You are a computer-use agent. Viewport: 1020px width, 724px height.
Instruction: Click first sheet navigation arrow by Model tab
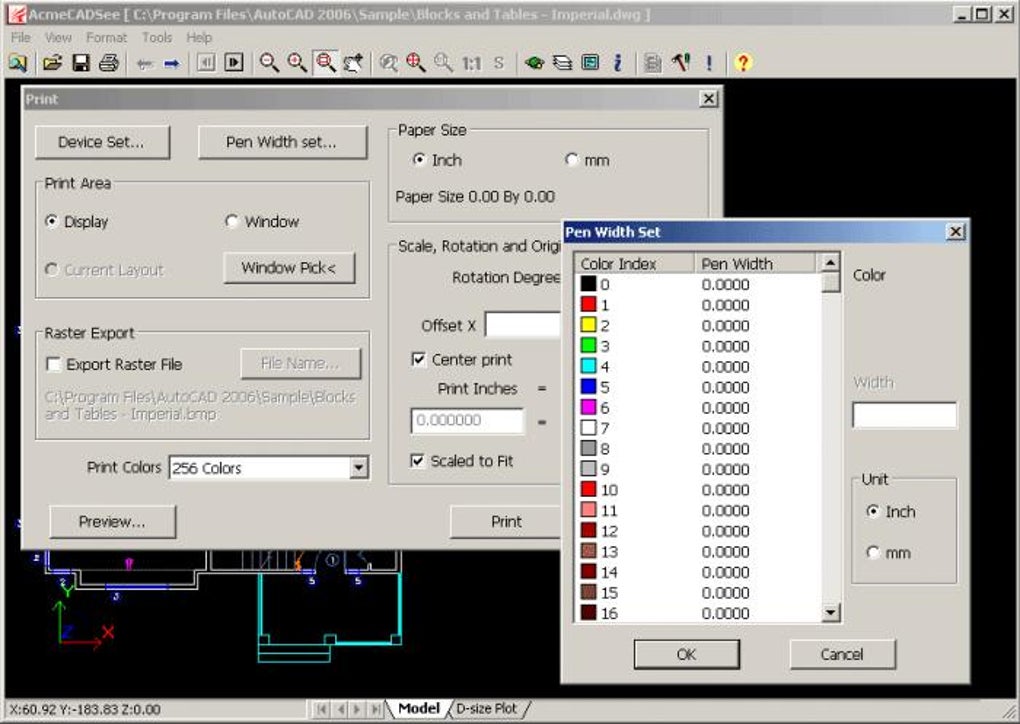[x=321, y=709]
